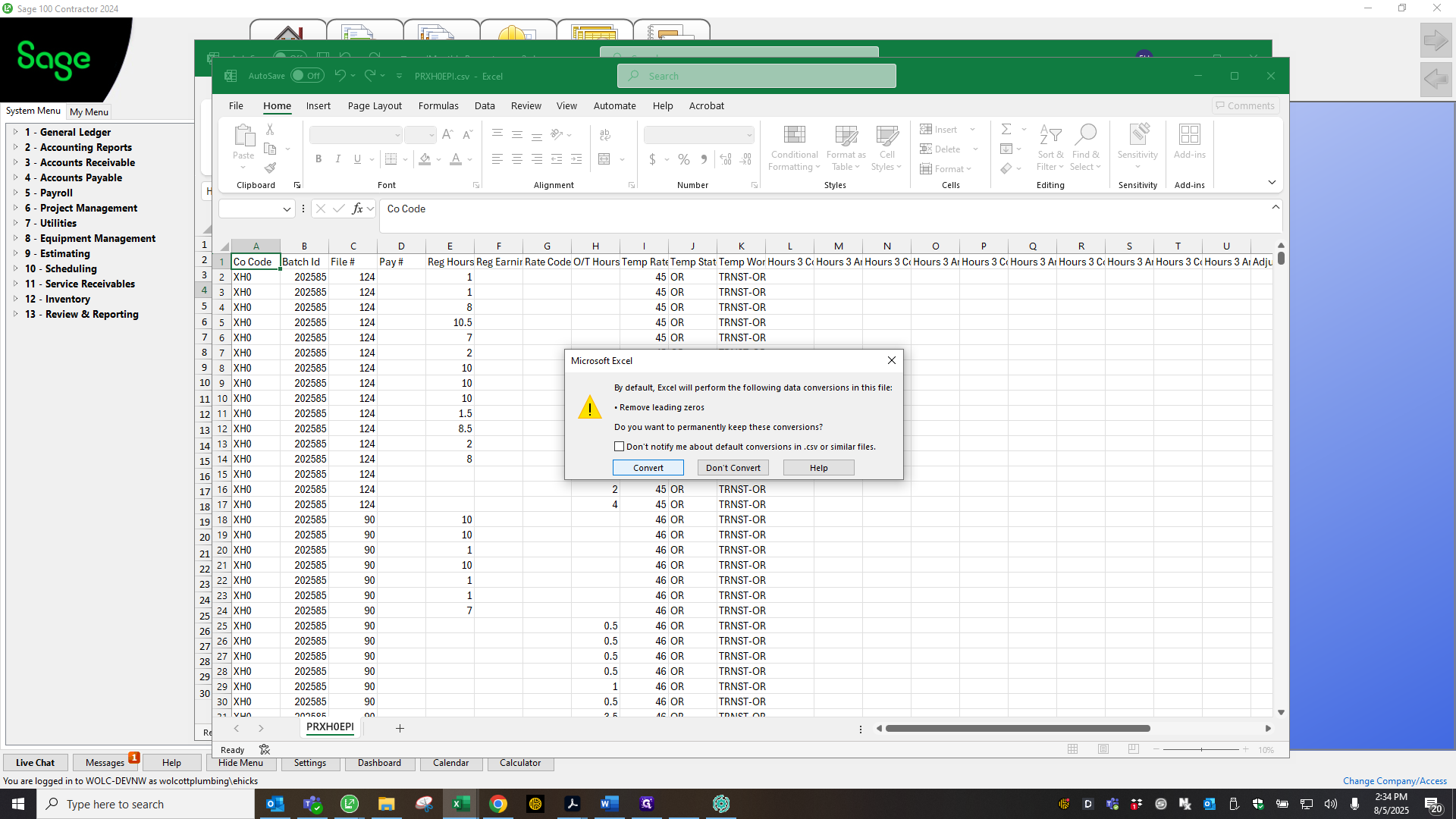
Task: Expand 6 - Project Management tree node
Action: (15, 208)
